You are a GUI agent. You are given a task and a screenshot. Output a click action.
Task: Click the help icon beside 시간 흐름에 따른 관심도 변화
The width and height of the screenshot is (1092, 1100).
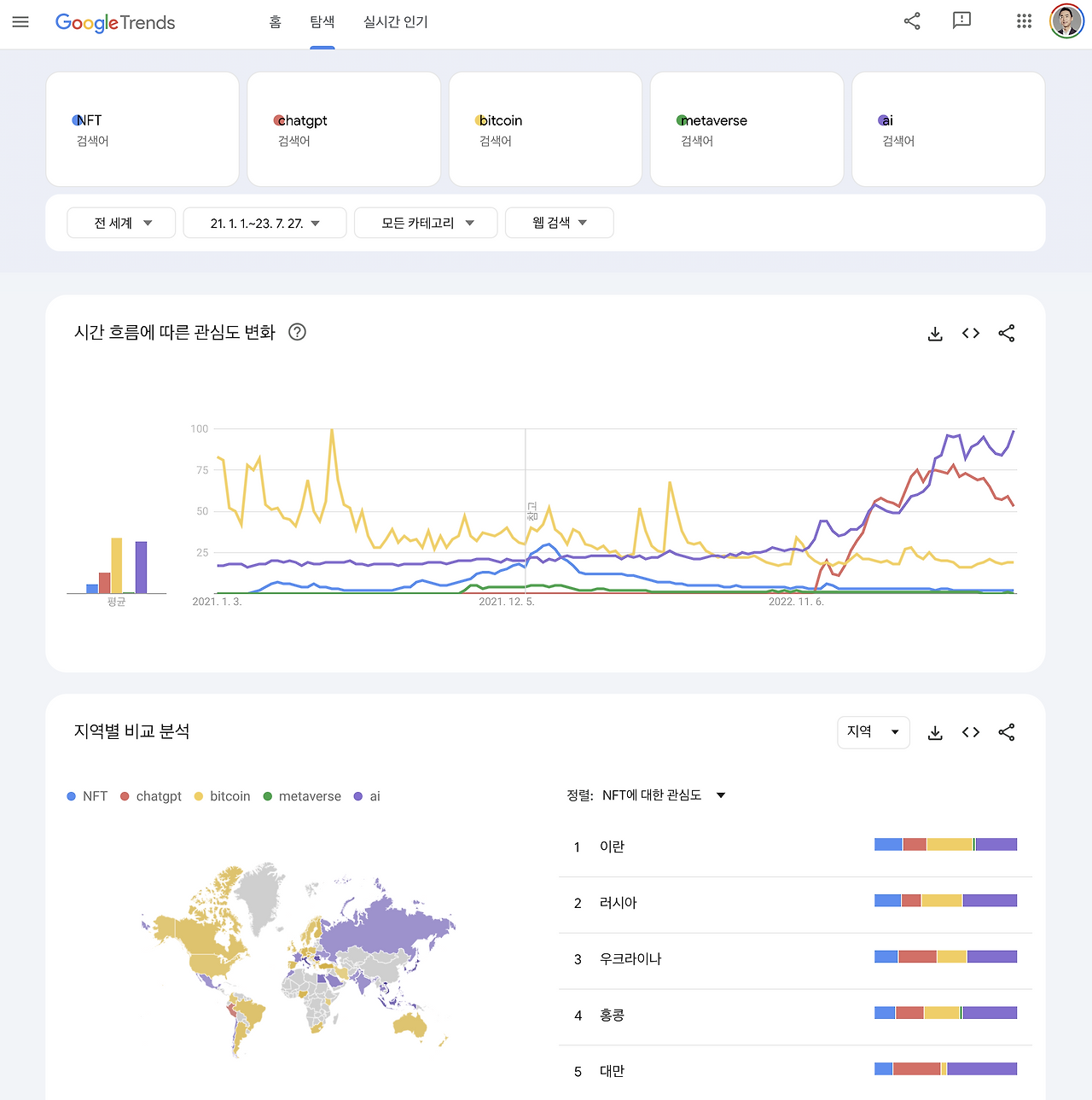pyautogui.click(x=297, y=332)
